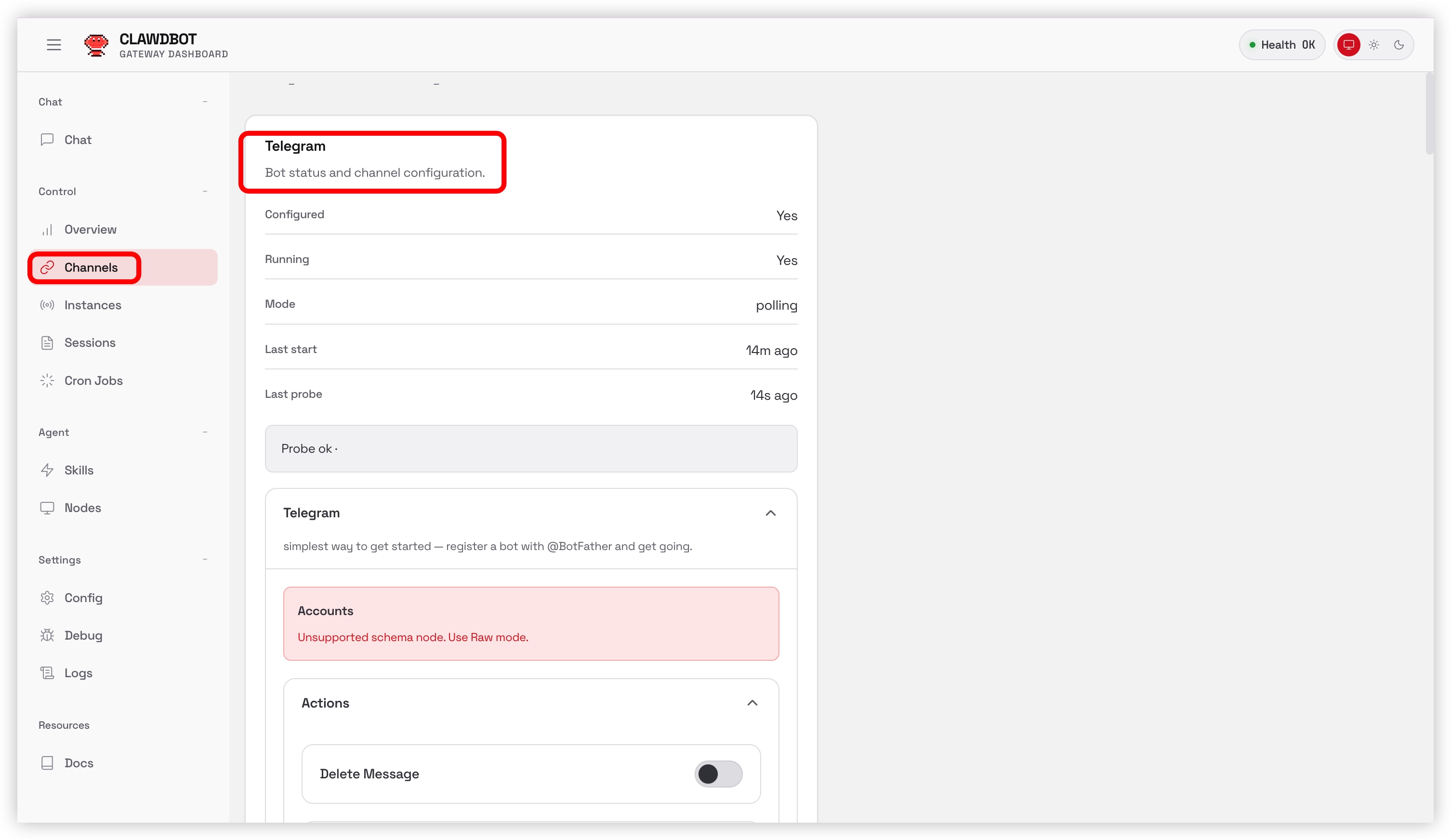Viewport: 1451px width, 840px height.
Task: Open Docs resource link
Action: (x=79, y=763)
